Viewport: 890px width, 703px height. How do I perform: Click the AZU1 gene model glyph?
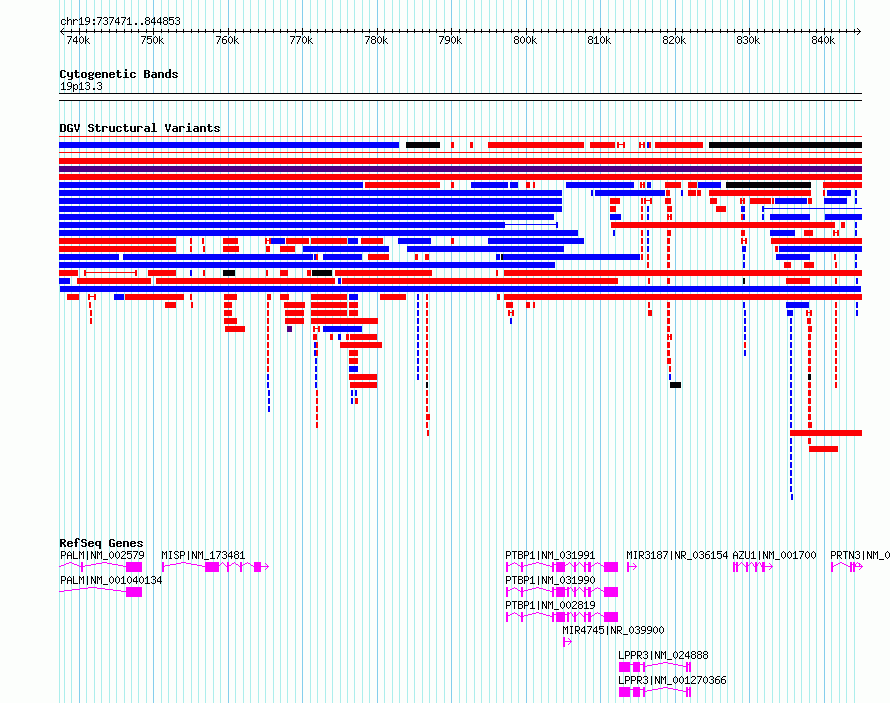753,567
